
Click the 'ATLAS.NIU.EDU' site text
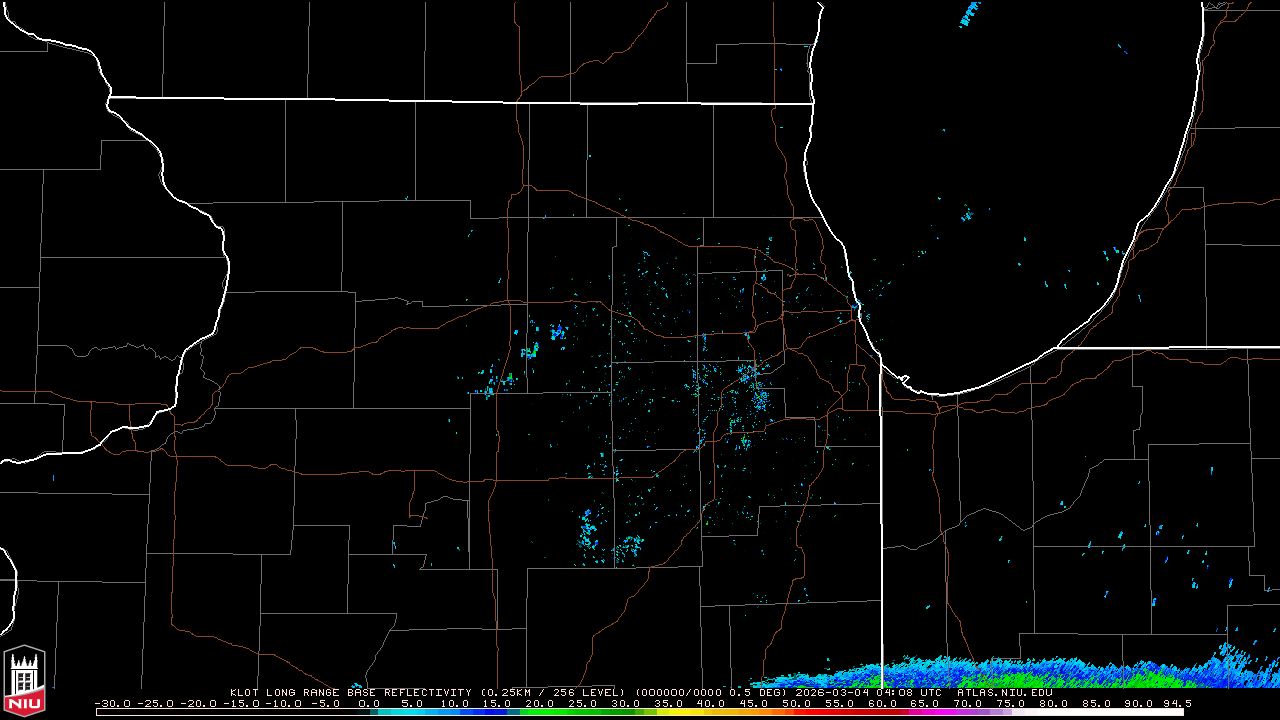click(1005, 692)
